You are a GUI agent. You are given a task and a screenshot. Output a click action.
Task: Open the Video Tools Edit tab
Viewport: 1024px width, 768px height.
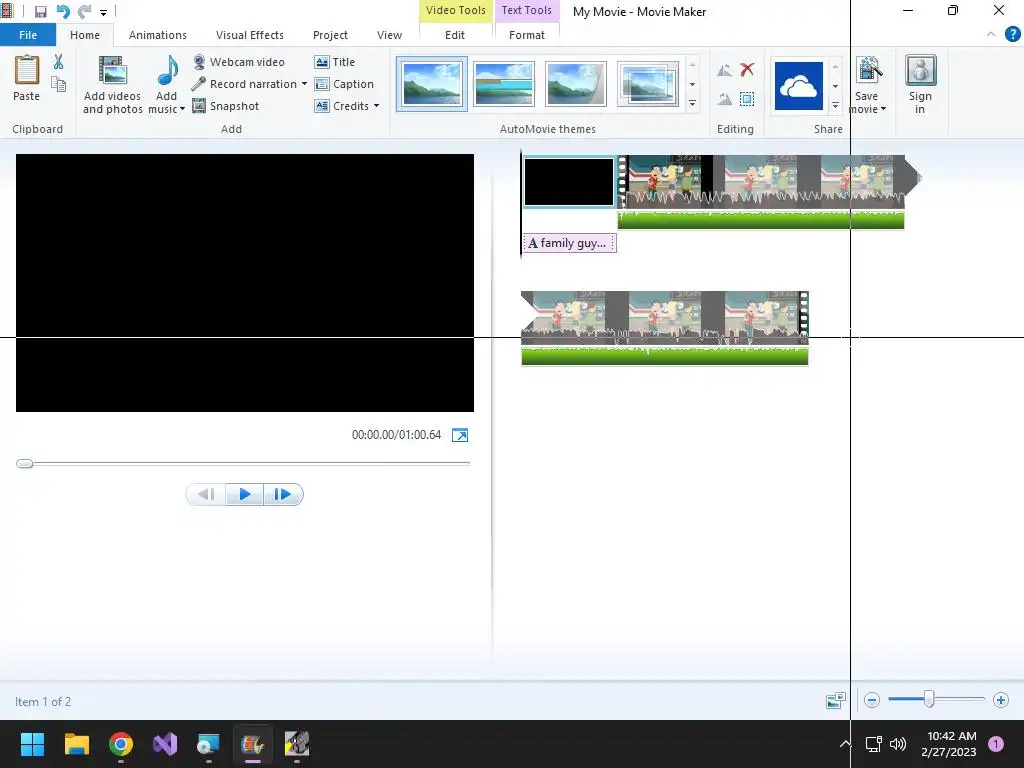[x=455, y=35]
